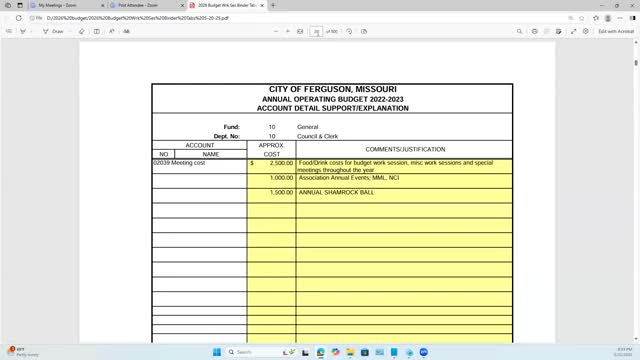Click the 1,500.00 cost cell
Viewport: 640px width, 360px height.
click(271, 196)
